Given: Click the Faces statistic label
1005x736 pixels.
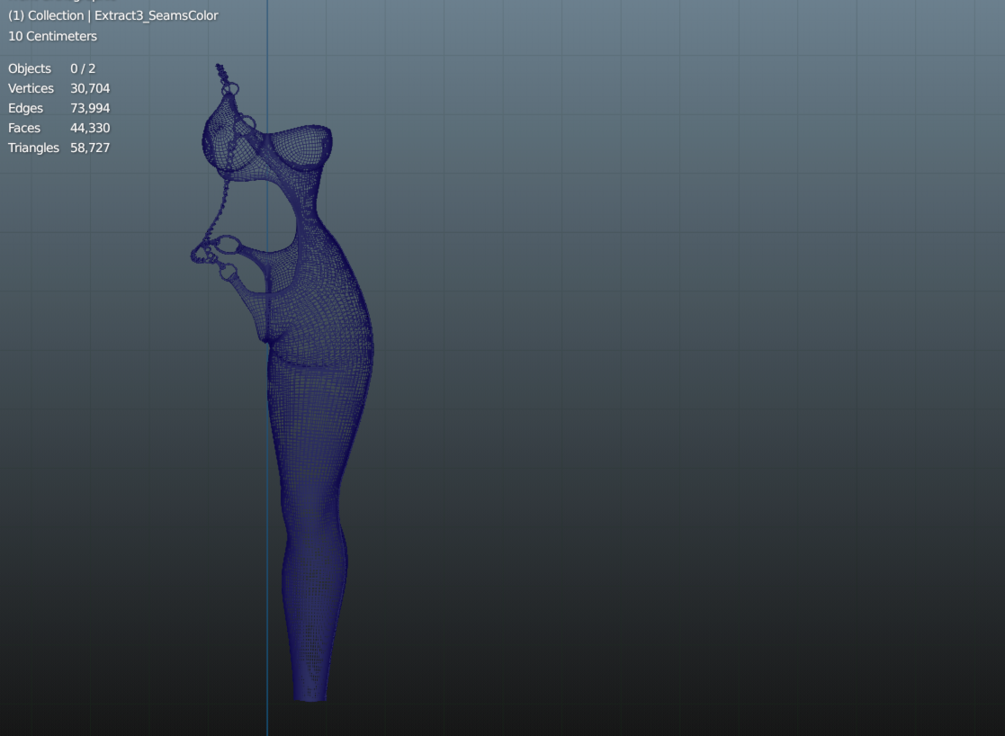Looking at the screenshot, I should pos(24,128).
